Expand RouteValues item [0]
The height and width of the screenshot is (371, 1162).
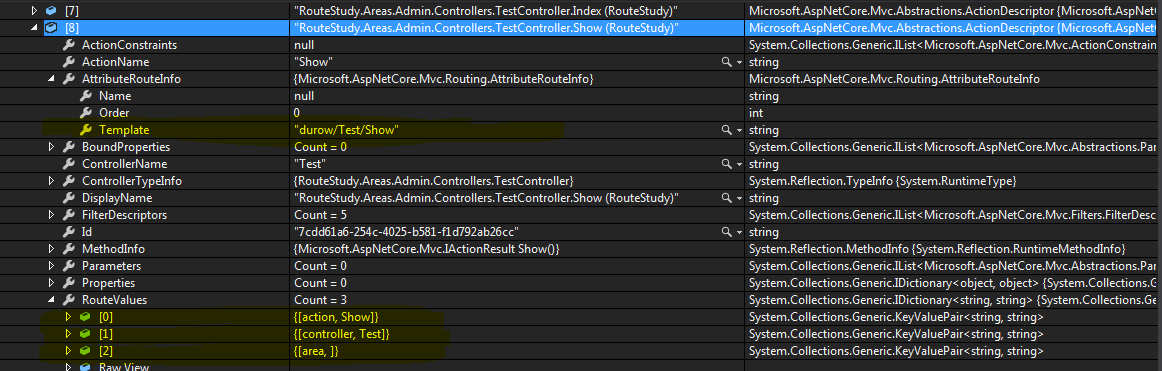tap(68, 318)
